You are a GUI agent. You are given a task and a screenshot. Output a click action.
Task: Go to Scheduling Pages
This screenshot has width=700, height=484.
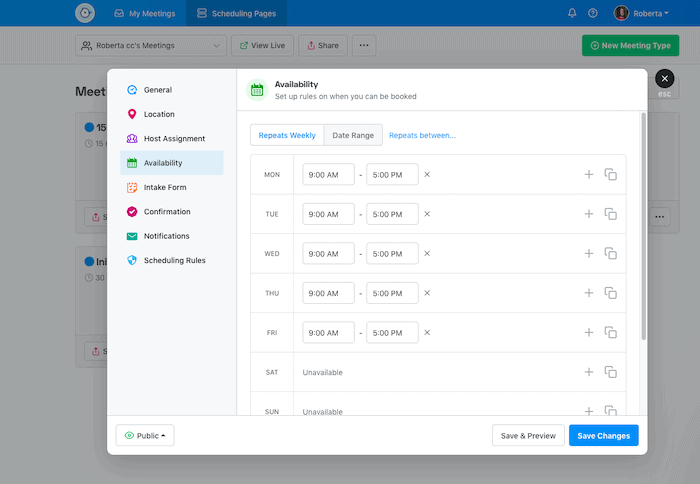point(237,13)
